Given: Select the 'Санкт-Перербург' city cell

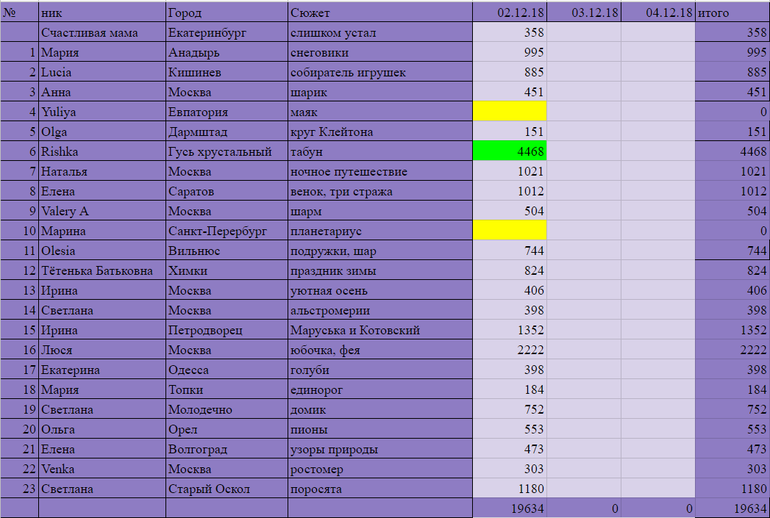Looking at the screenshot, I should (x=226, y=231).
